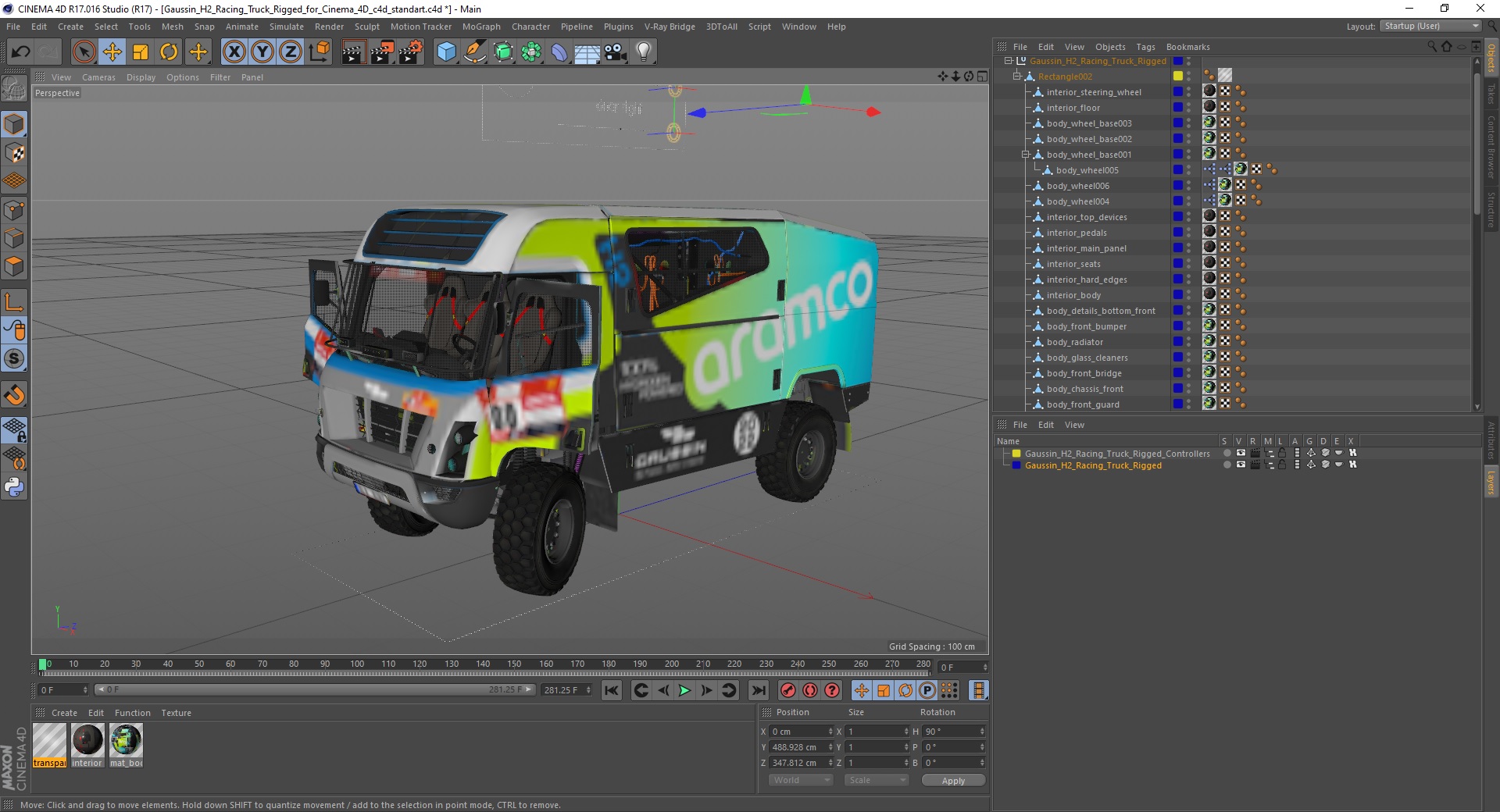The image size is (1500, 812).
Task: Toggle visibility dots of interior_seats object
Action: point(1189,264)
